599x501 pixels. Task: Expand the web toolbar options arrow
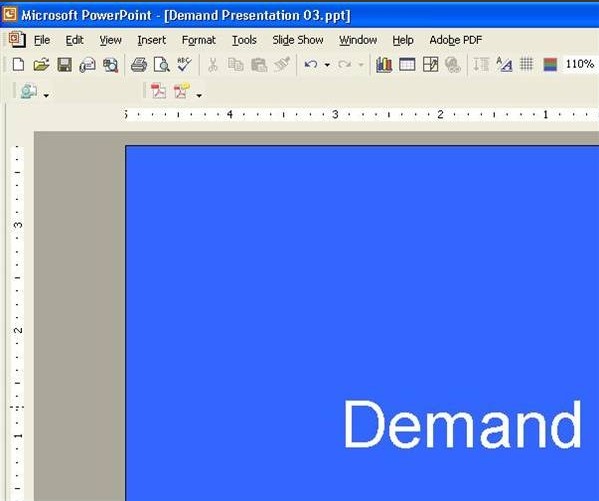point(46,95)
